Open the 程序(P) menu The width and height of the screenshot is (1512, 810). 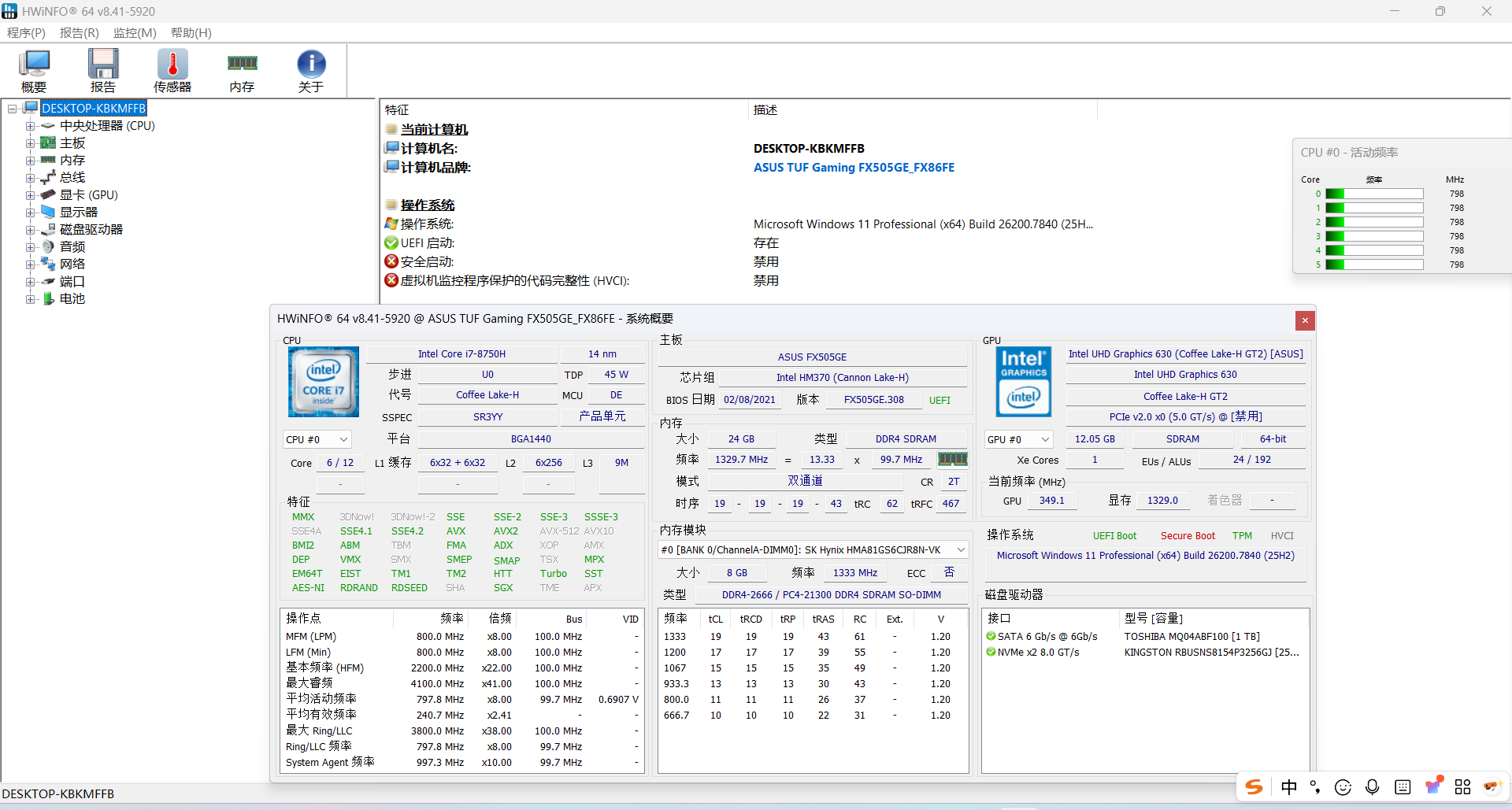(26, 33)
